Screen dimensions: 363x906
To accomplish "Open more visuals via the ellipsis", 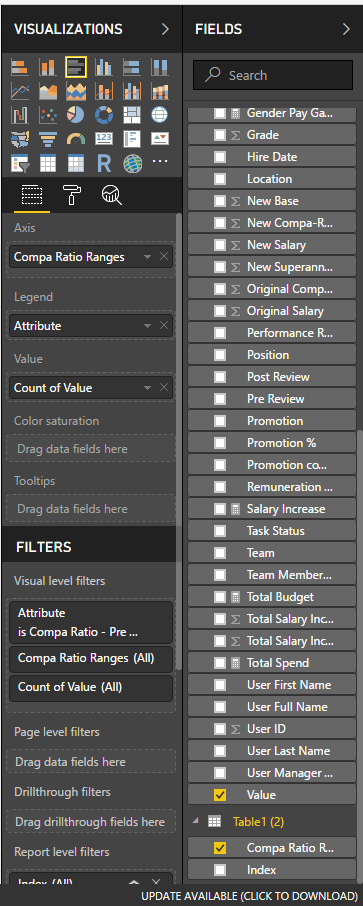I will pyautogui.click(x=160, y=162).
